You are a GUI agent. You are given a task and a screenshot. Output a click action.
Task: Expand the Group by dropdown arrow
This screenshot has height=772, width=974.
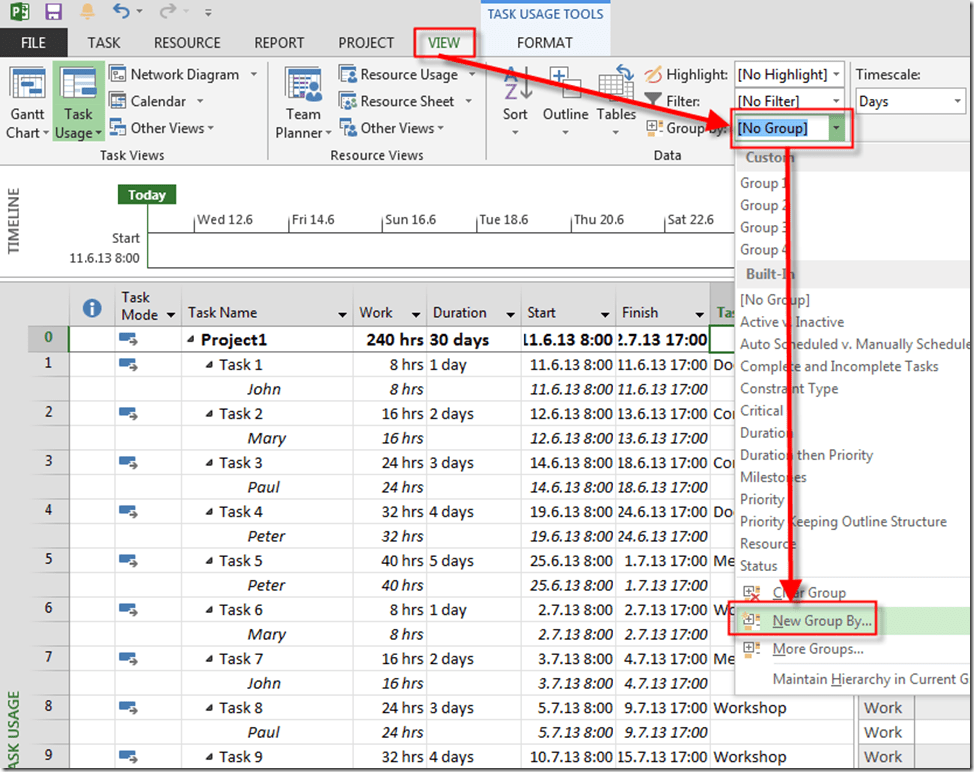(x=837, y=128)
